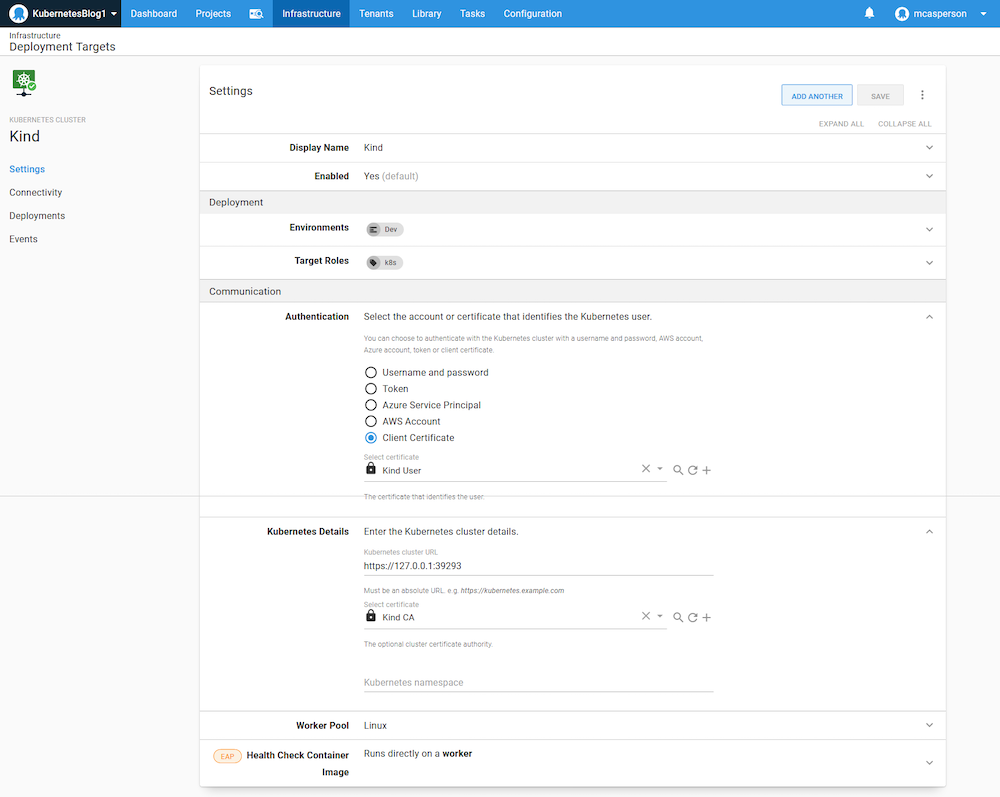Choose Azure Service Principal authentication
This screenshot has width=1000, height=797.
click(371, 405)
